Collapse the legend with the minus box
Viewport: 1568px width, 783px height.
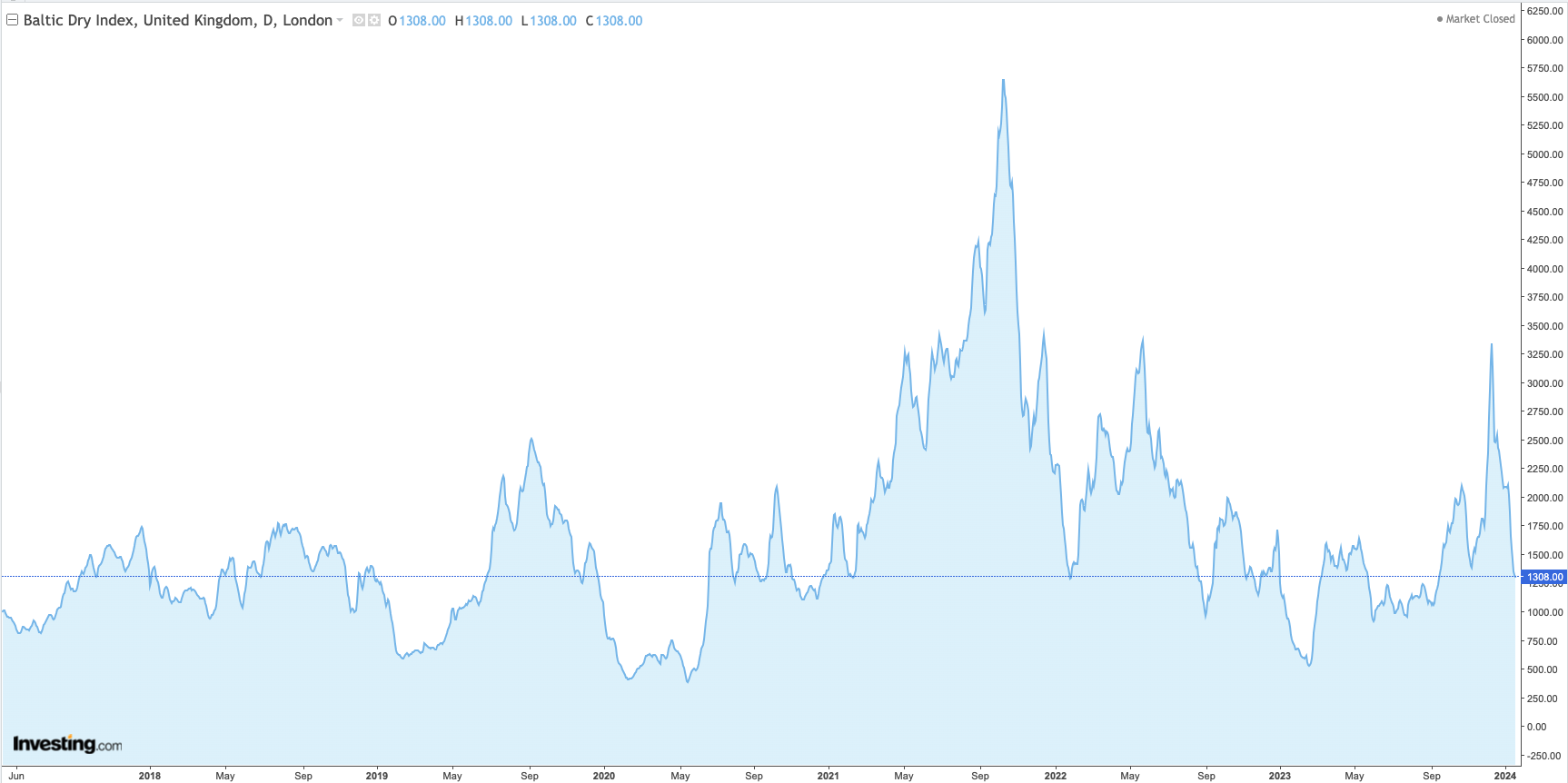(13, 20)
